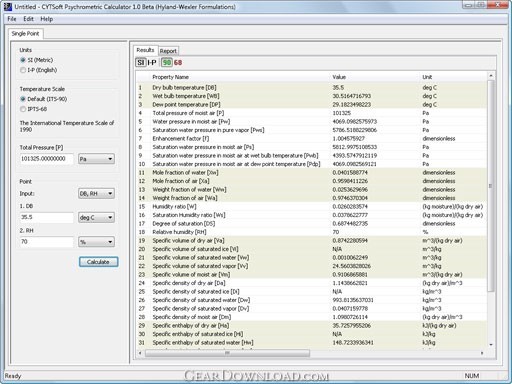Click the RH value input field

(x=46, y=242)
